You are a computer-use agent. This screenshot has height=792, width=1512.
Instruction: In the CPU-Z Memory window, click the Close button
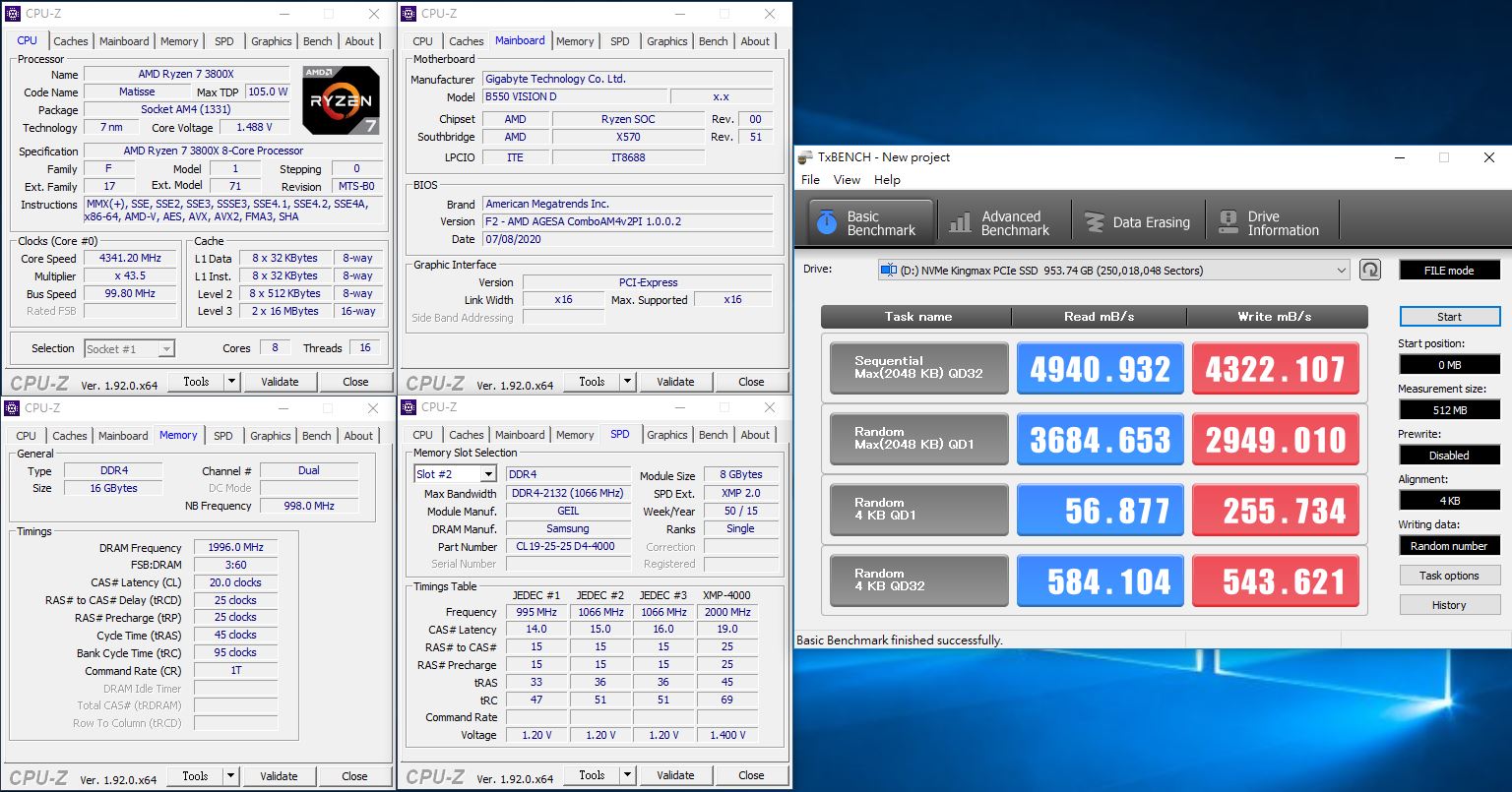click(354, 776)
